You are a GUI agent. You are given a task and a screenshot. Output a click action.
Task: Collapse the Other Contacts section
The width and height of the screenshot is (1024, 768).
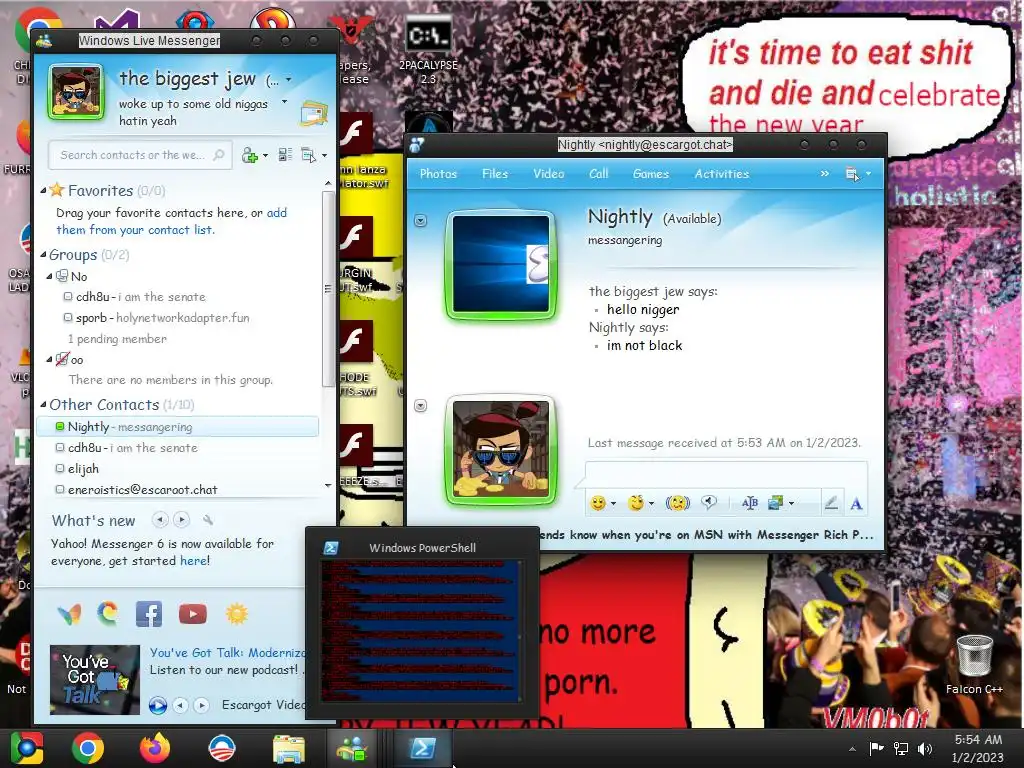[43, 404]
